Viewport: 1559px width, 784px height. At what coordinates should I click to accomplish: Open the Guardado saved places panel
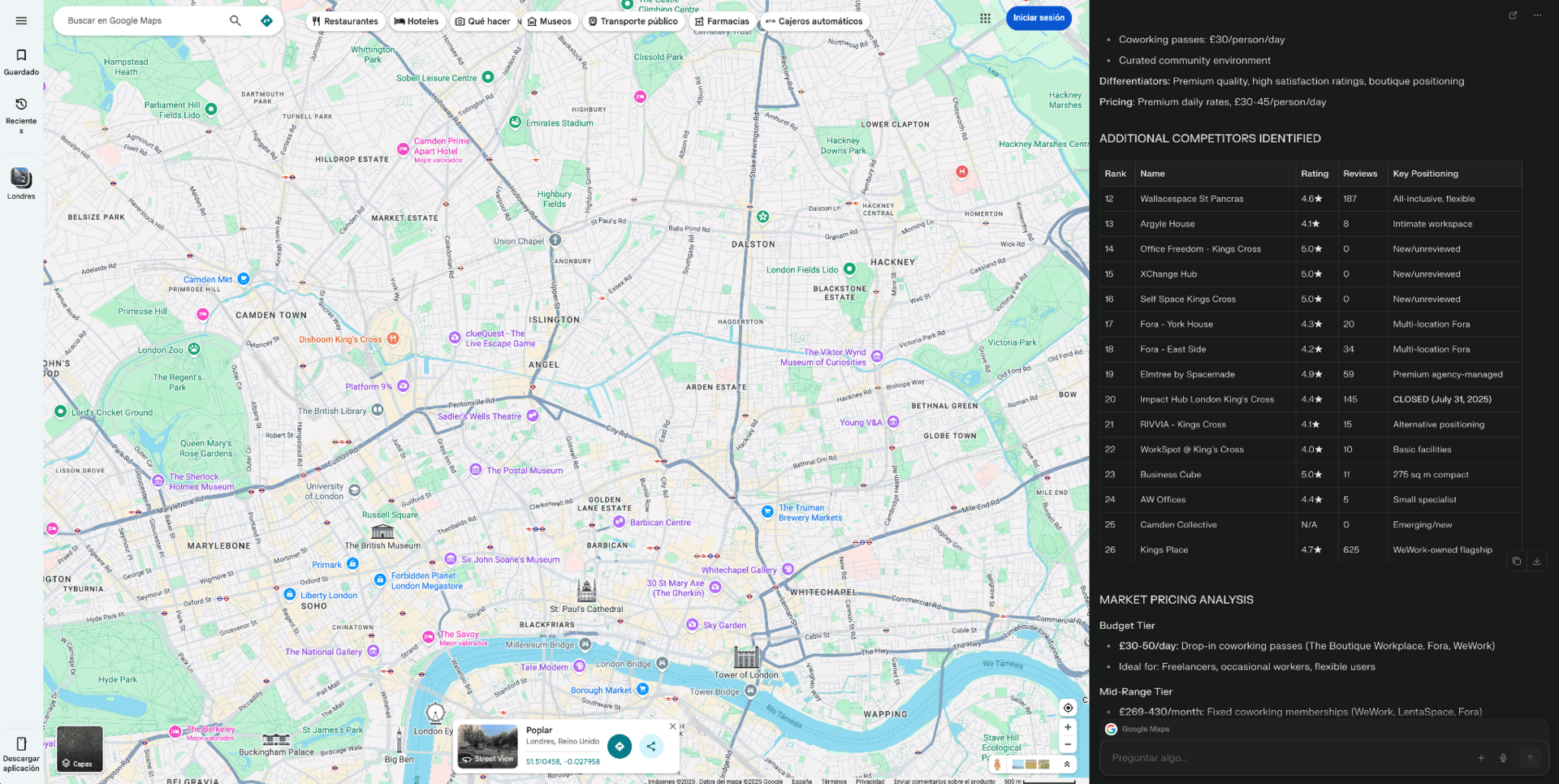(21, 62)
